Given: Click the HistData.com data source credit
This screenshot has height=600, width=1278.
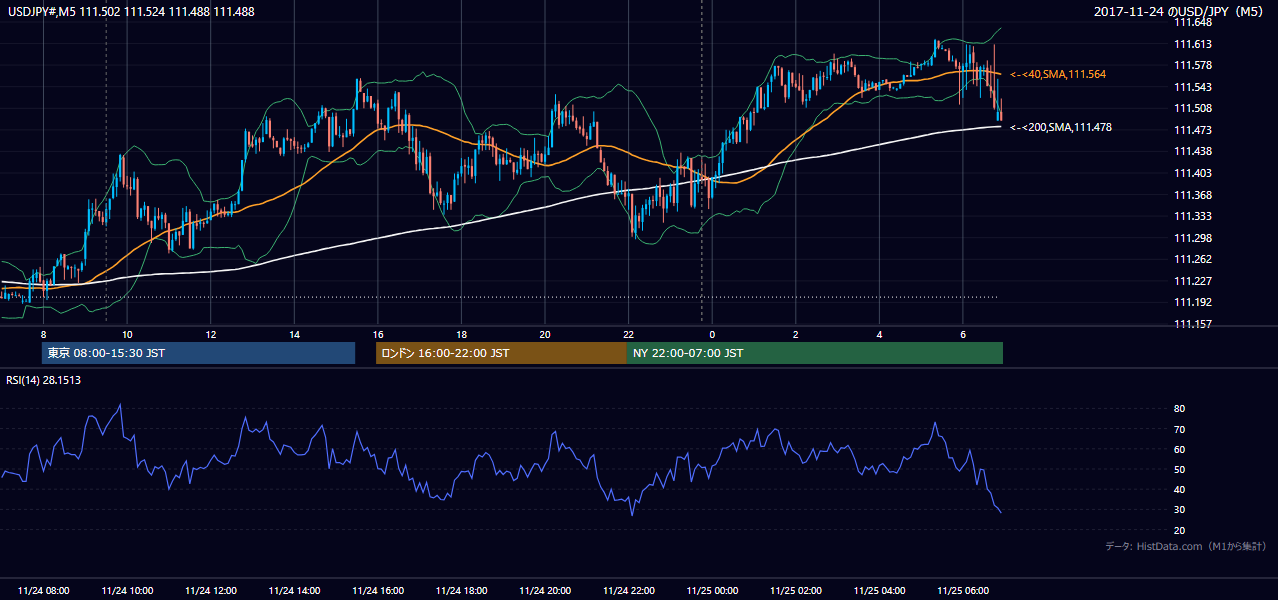Looking at the screenshot, I should pyautogui.click(x=1186, y=546).
